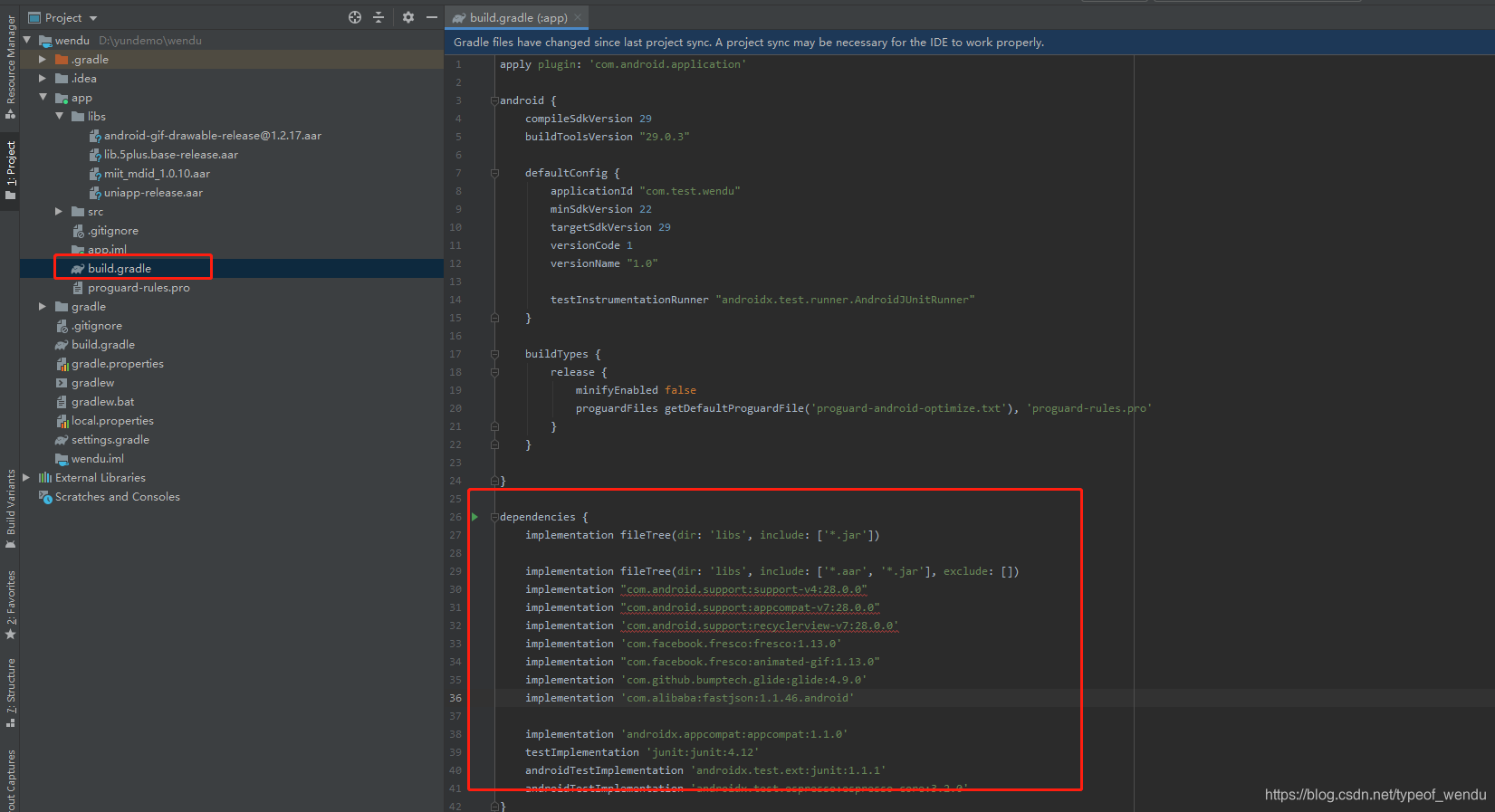This screenshot has height=812, width=1495.
Task: Click the Scratches and Consoles icon
Action: pyautogui.click(x=45, y=496)
